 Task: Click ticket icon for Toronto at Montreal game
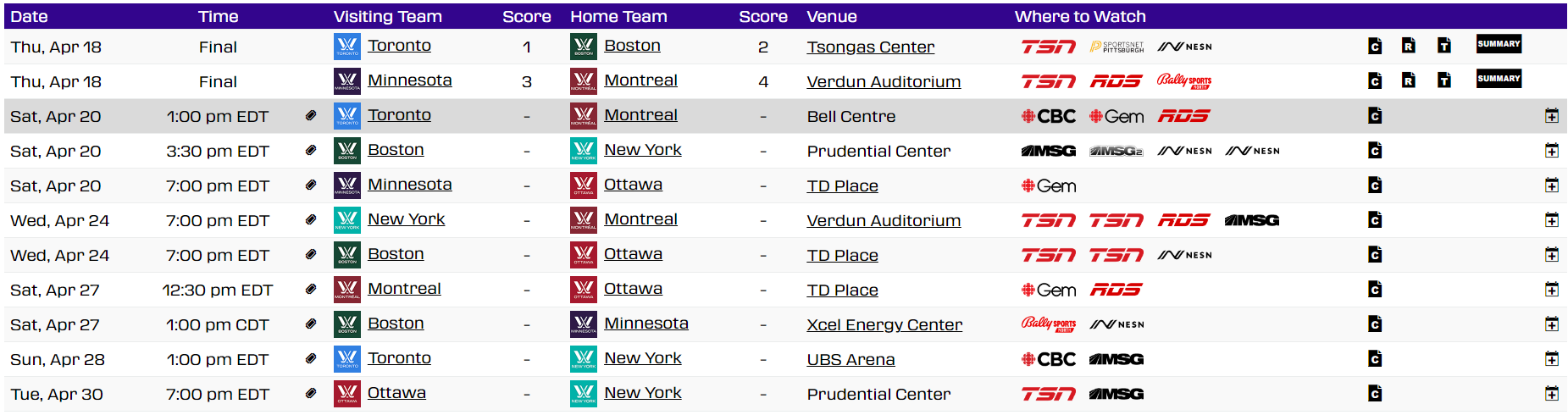[311, 116]
